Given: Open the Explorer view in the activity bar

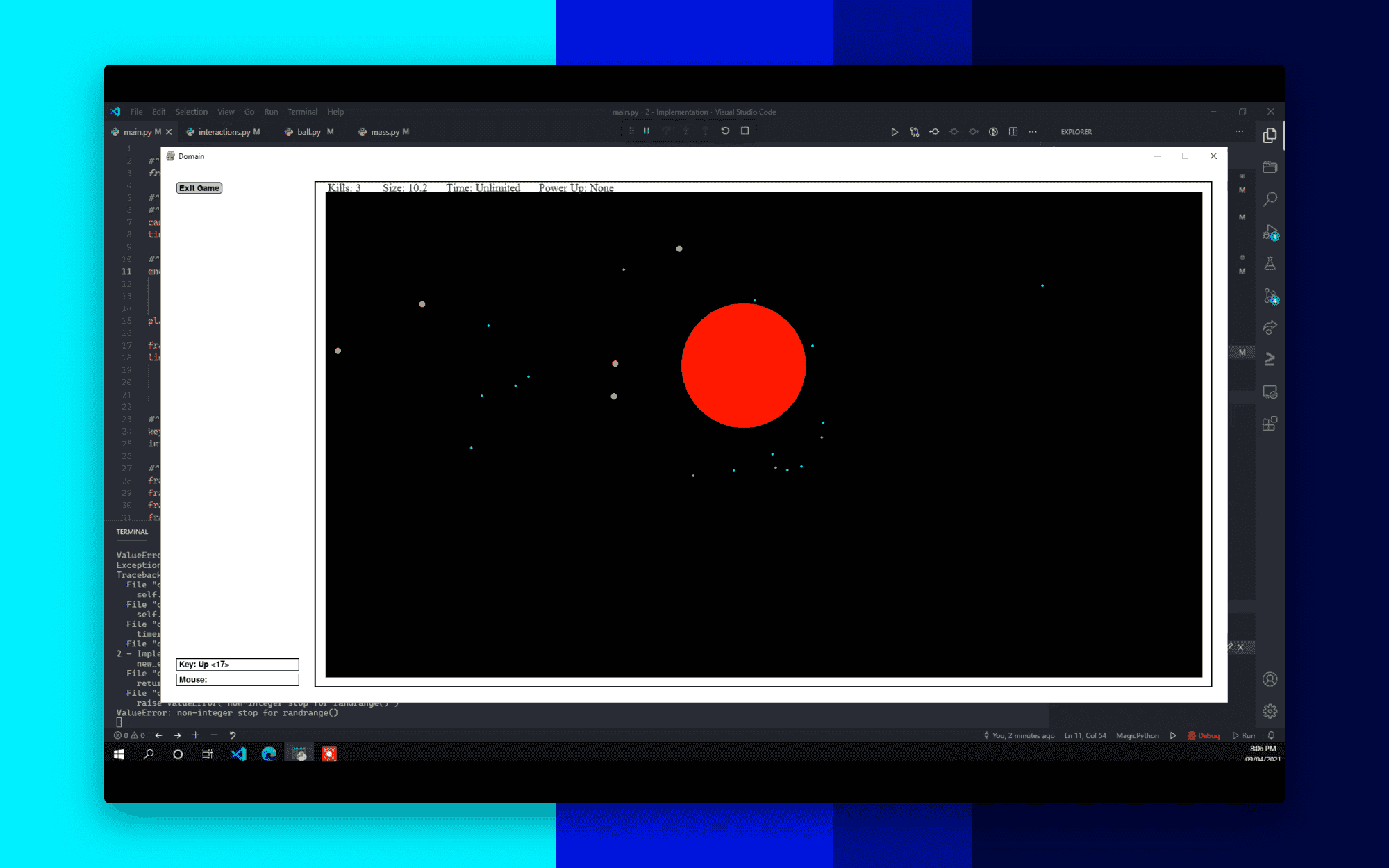Looking at the screenshot, I should [1270, 135].
